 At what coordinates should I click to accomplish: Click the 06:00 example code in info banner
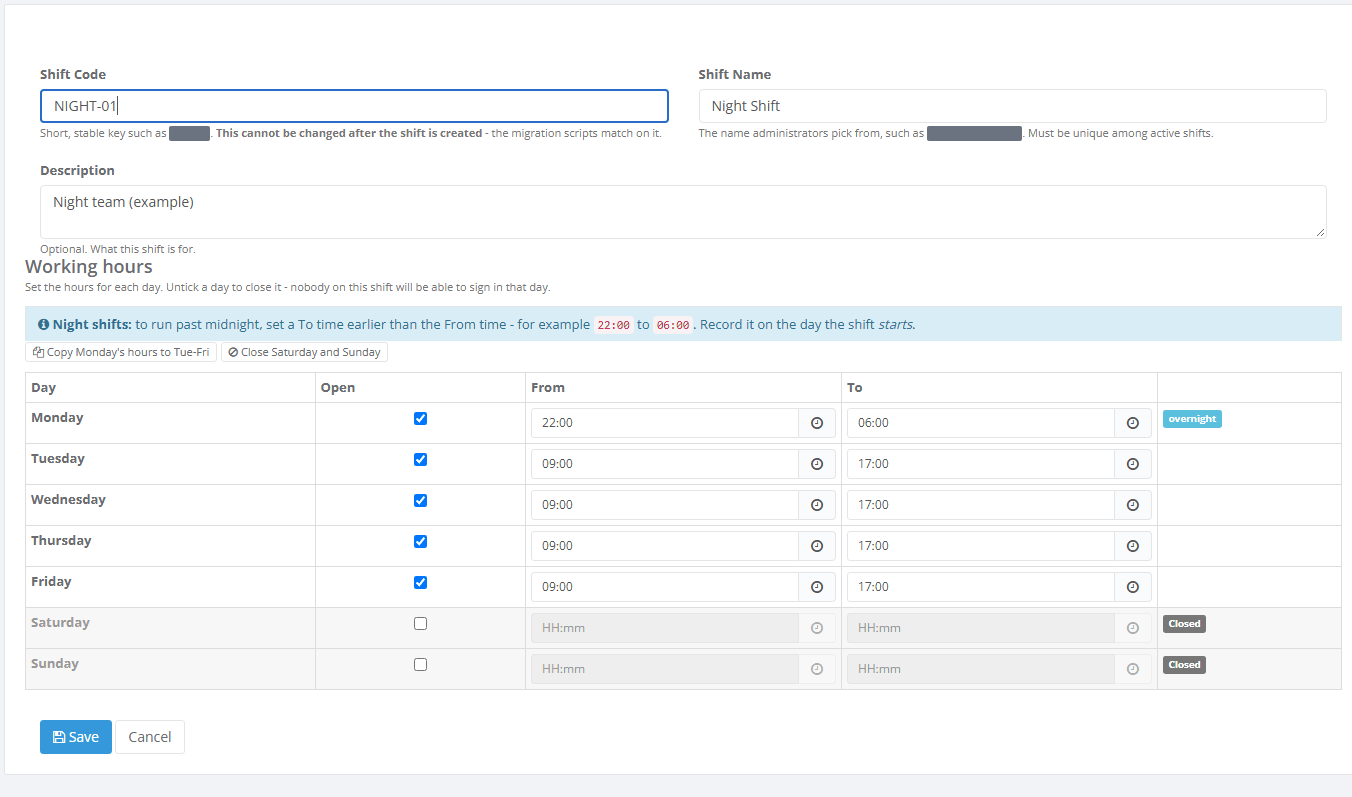click(x=673, y=325)
